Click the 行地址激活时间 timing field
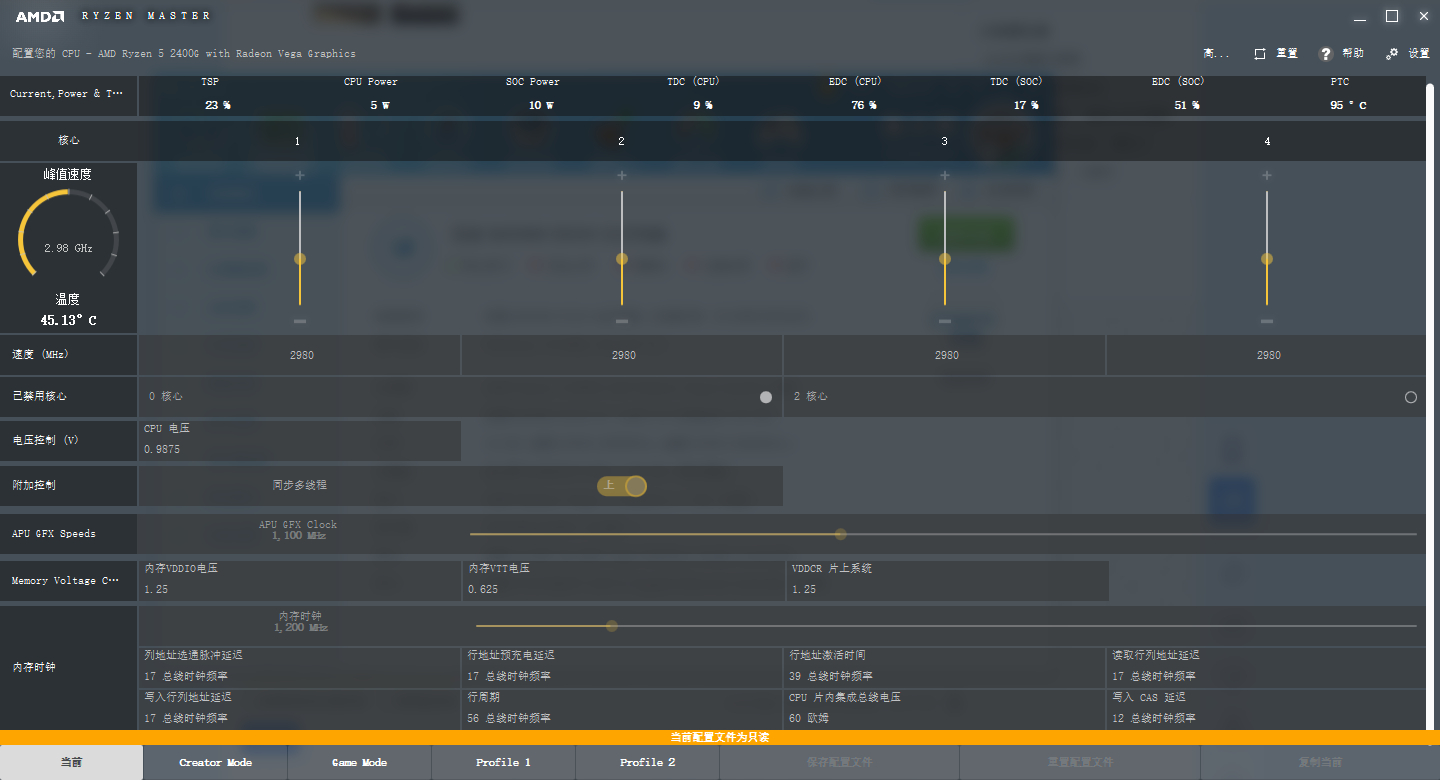Screen dimensions: 1440x780 946,667
